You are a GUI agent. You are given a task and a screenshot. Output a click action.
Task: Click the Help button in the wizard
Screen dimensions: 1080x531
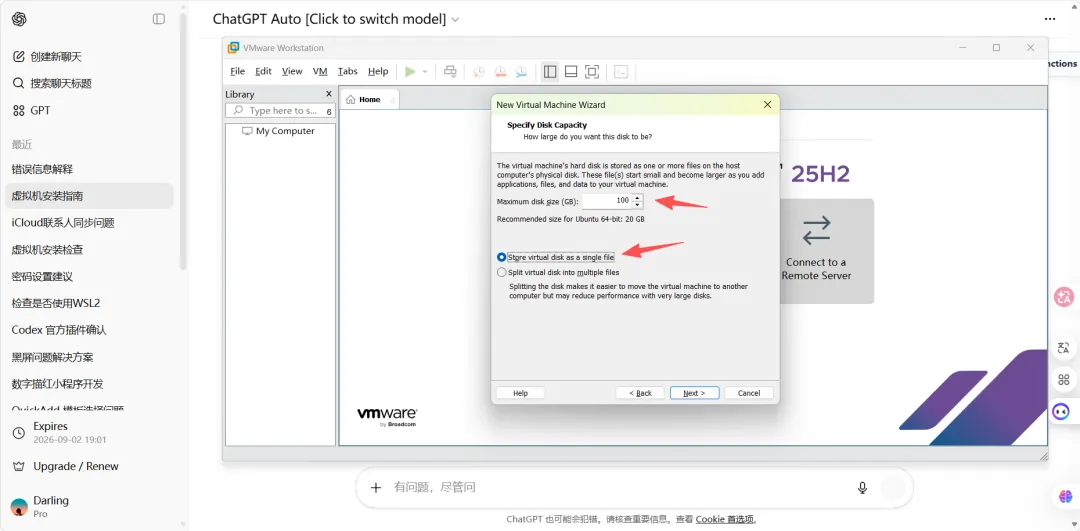[521, 393]
